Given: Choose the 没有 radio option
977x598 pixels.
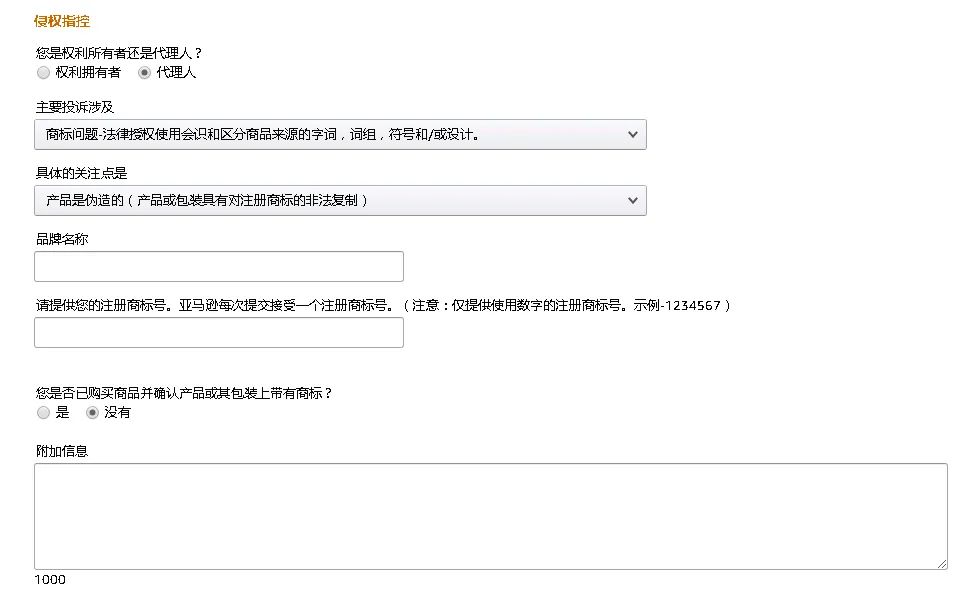Looking at the screenshot, I should point(92,412).
